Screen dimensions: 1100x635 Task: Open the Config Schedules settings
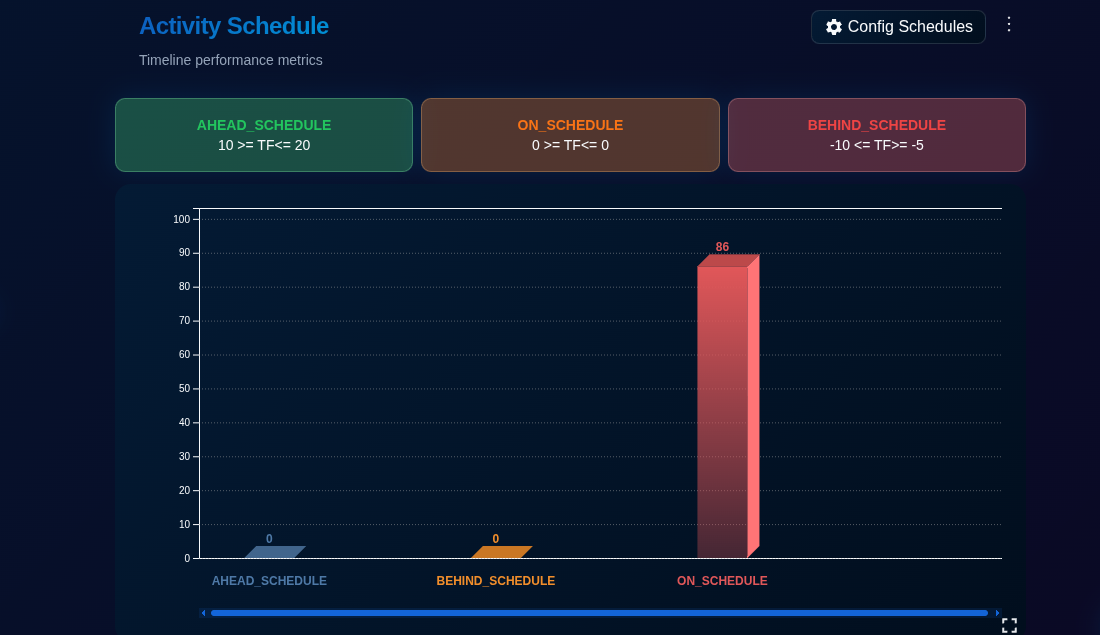pos(898,27)
